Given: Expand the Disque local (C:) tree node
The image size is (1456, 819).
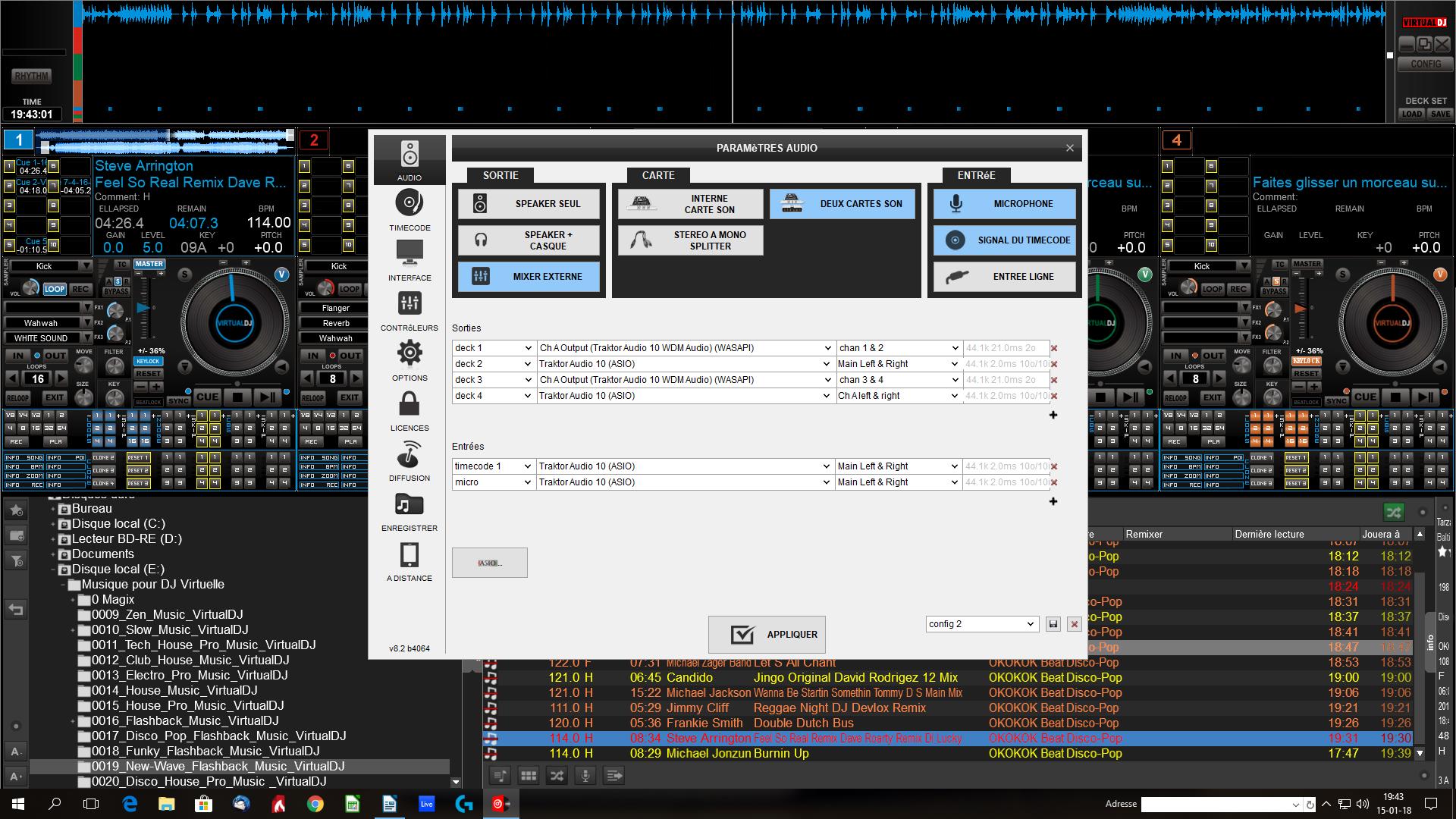Looking at the screenshot, I should pos(53,524).
